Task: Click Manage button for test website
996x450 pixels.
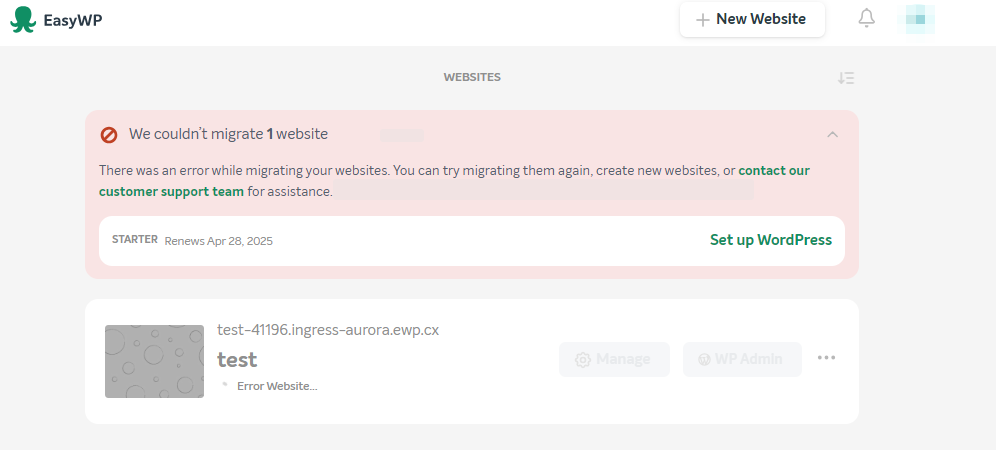Action: (x=614, y=359)
